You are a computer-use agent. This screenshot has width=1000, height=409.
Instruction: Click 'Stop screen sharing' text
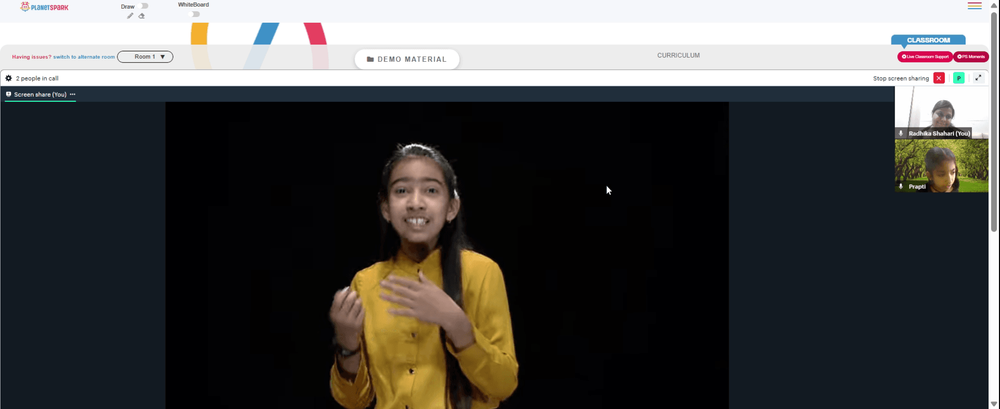click(901, 78)
